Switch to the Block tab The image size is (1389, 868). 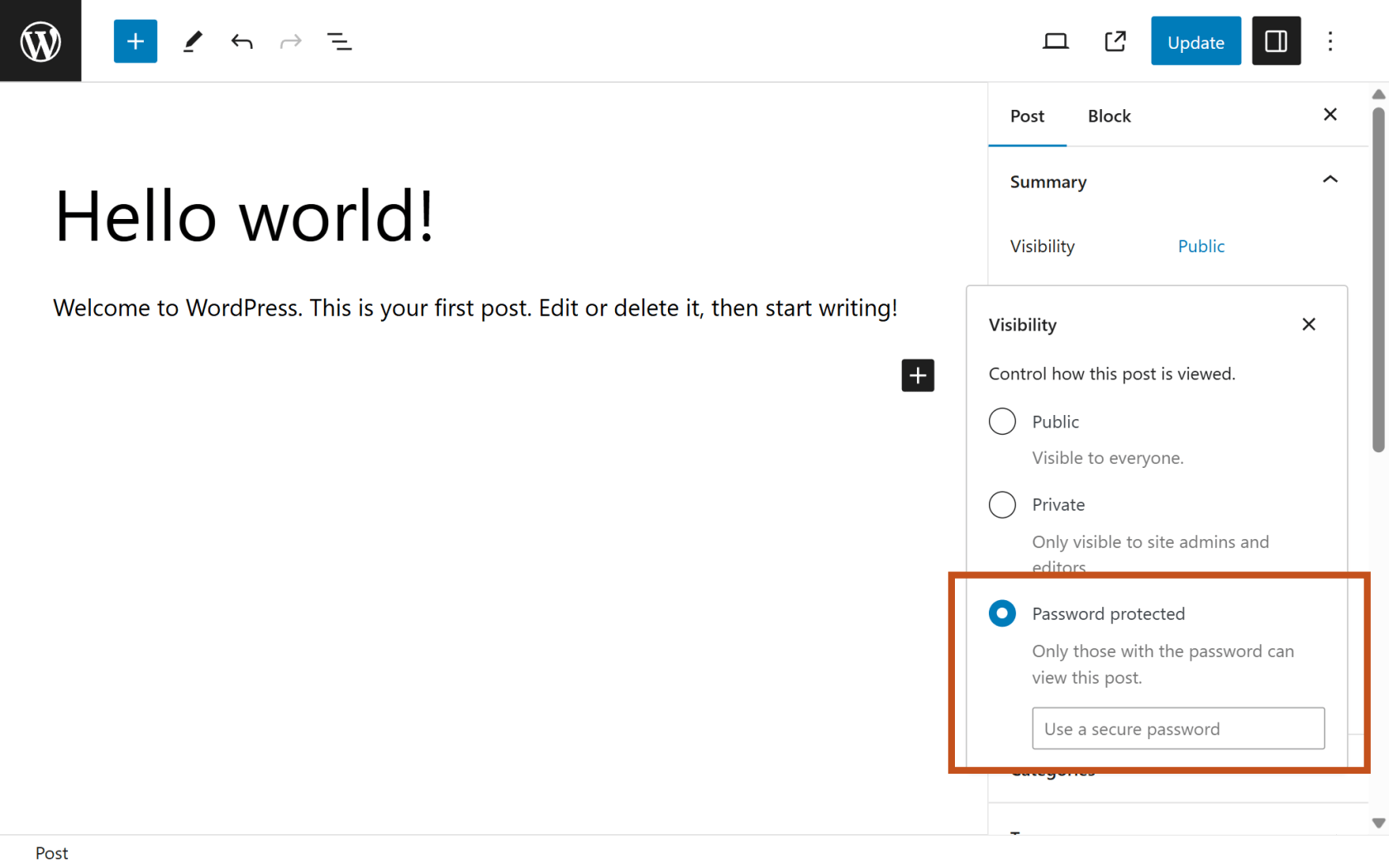1109,117
